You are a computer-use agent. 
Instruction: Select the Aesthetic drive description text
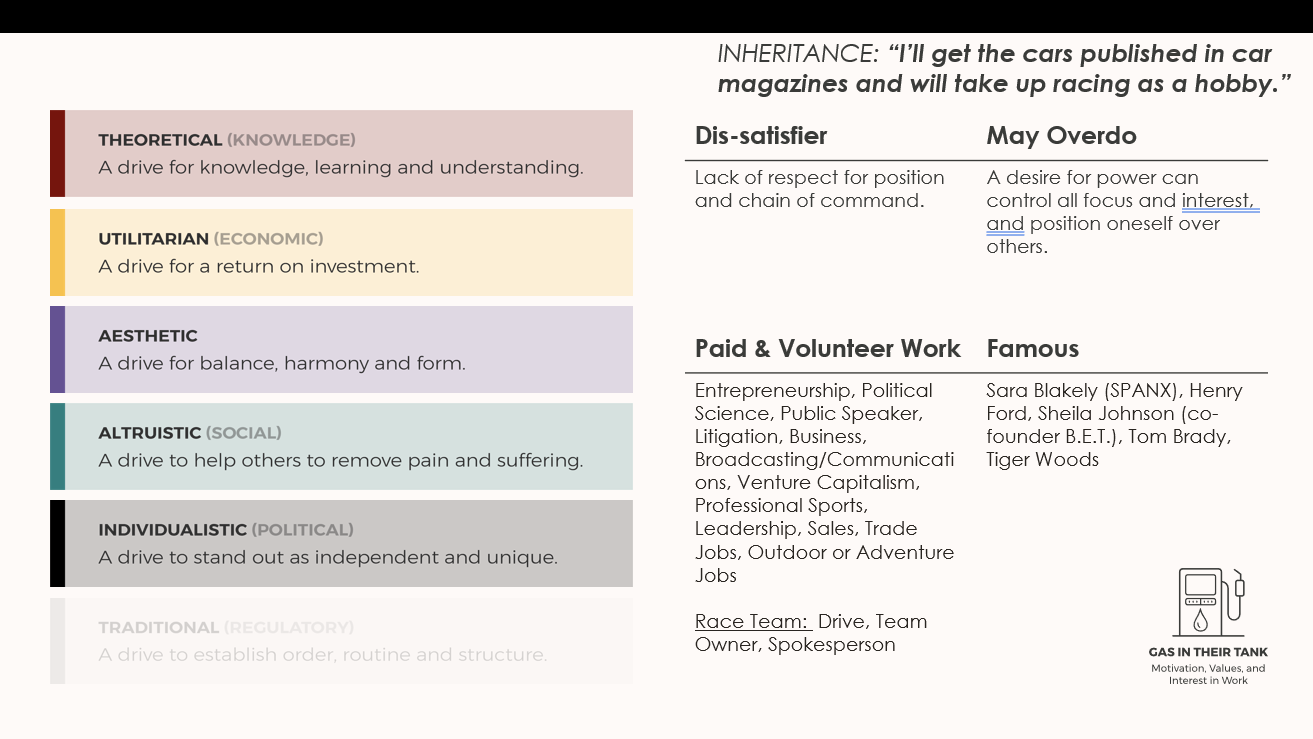click(x=282, y=363)
